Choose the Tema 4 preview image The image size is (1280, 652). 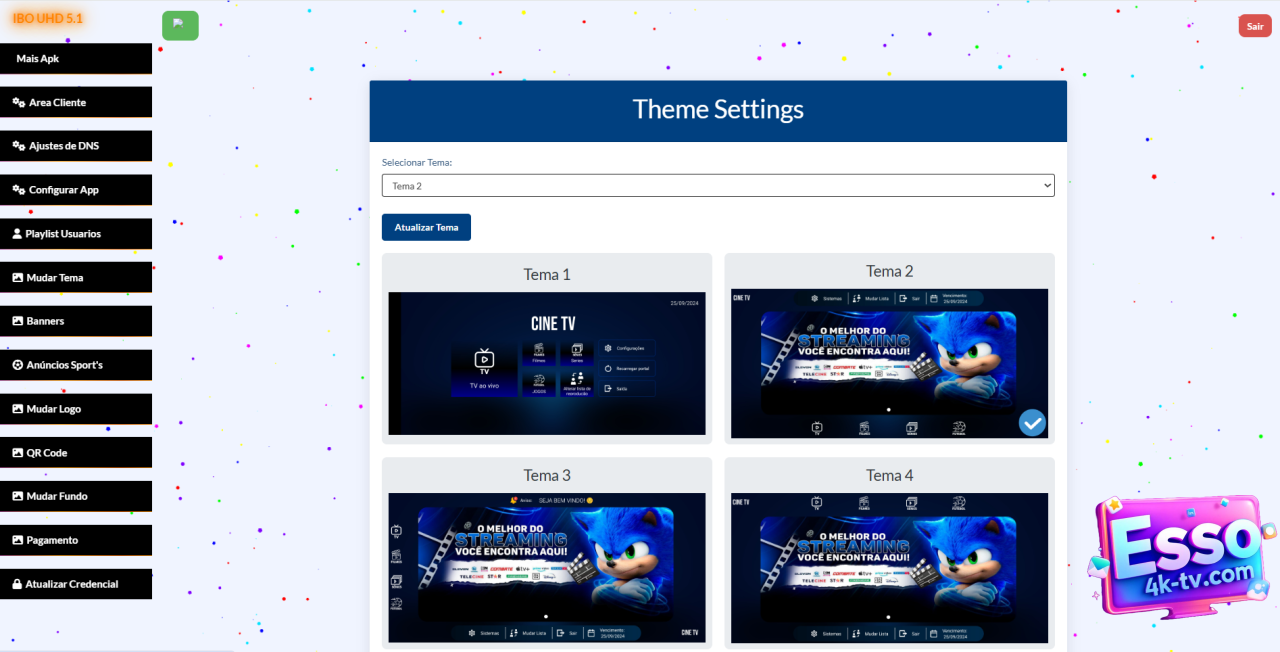pos(888,567)
